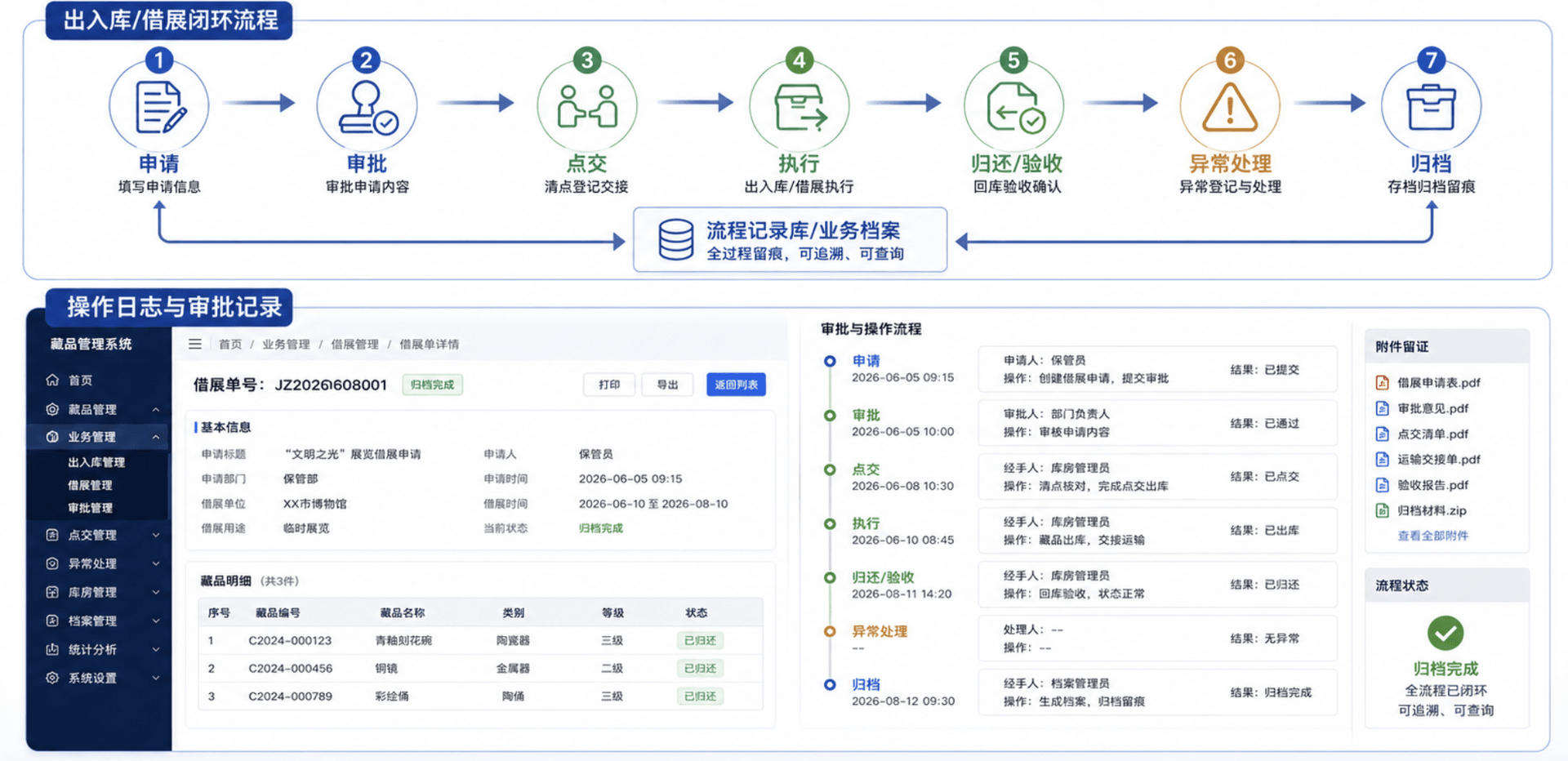This screenshot has width=1568, height=761.
Task: Select the 归档 archive box icon
Action: pos(1431,107)
